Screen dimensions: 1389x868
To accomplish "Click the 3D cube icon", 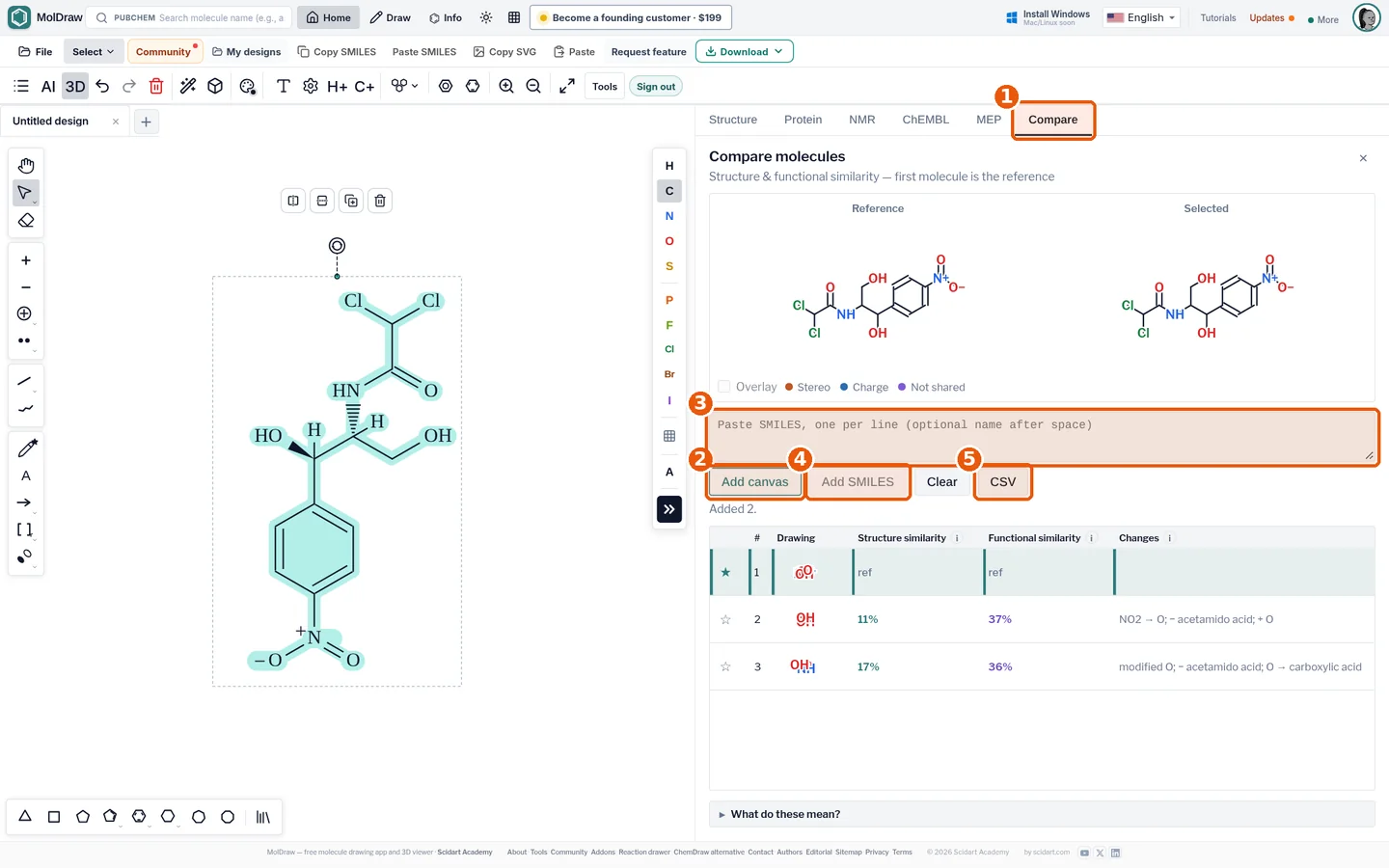I will [x=215, y=86].
